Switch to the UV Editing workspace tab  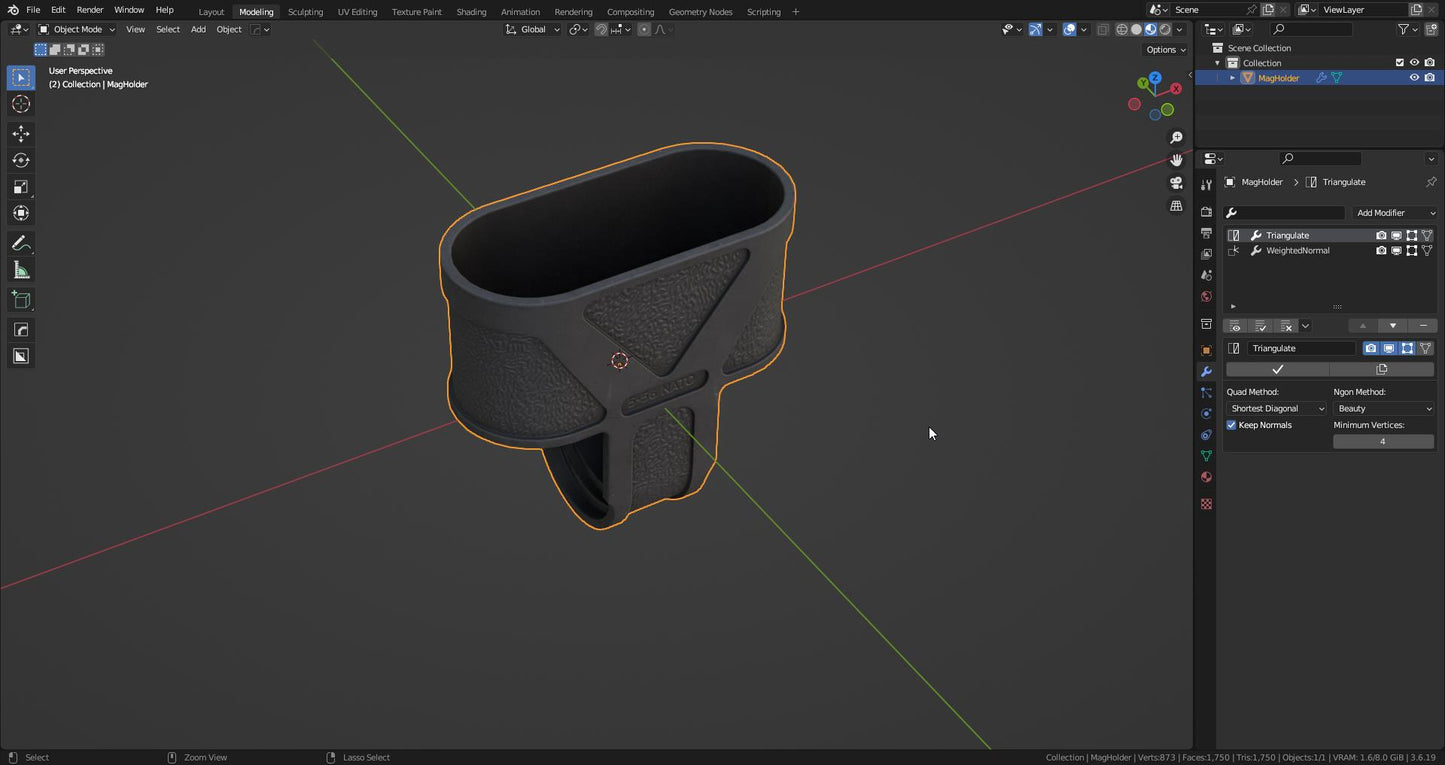pos(357,12)
